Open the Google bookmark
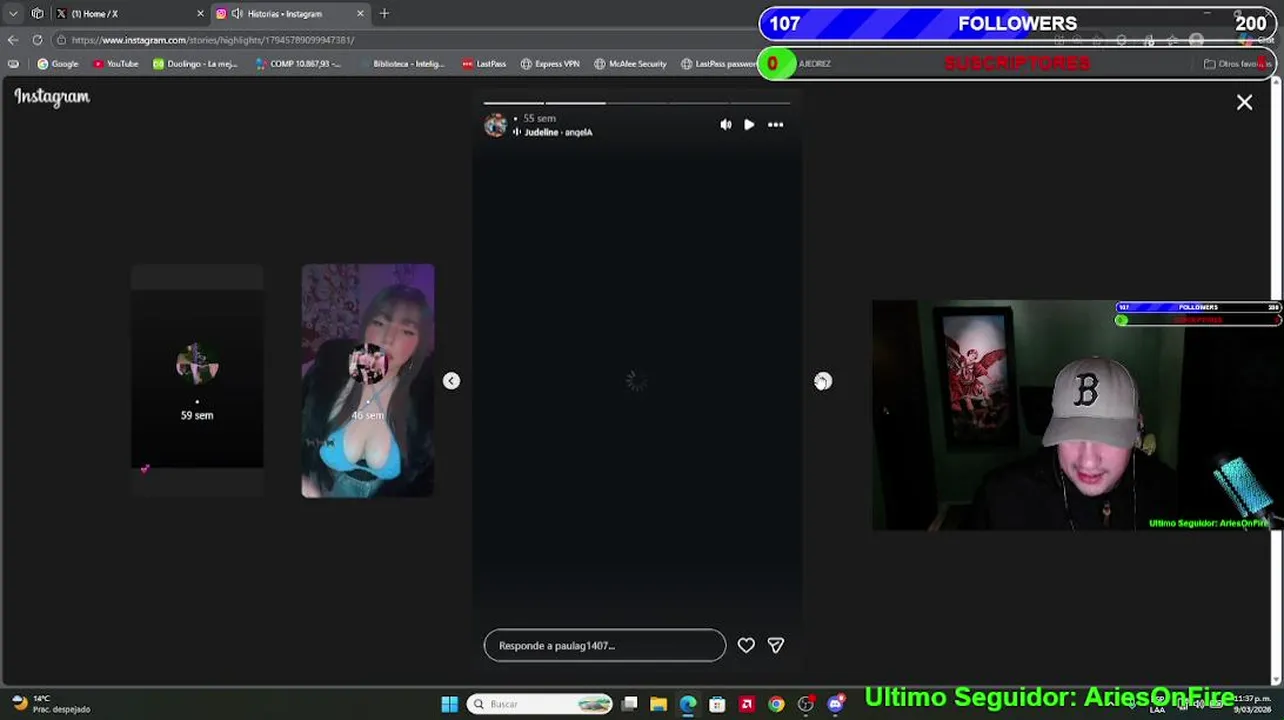The image size is (1284, 720). [x=58, y=64]
